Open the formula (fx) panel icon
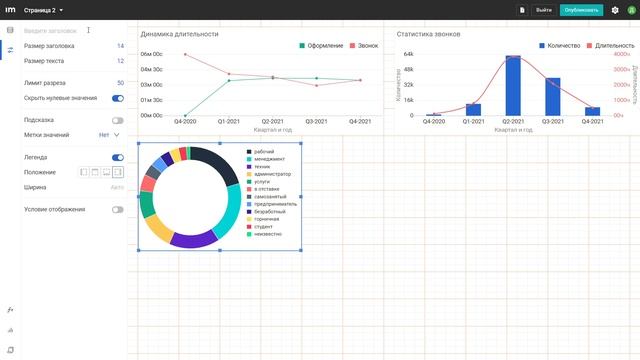Screen dimensions: 640x360 point(10,310)
